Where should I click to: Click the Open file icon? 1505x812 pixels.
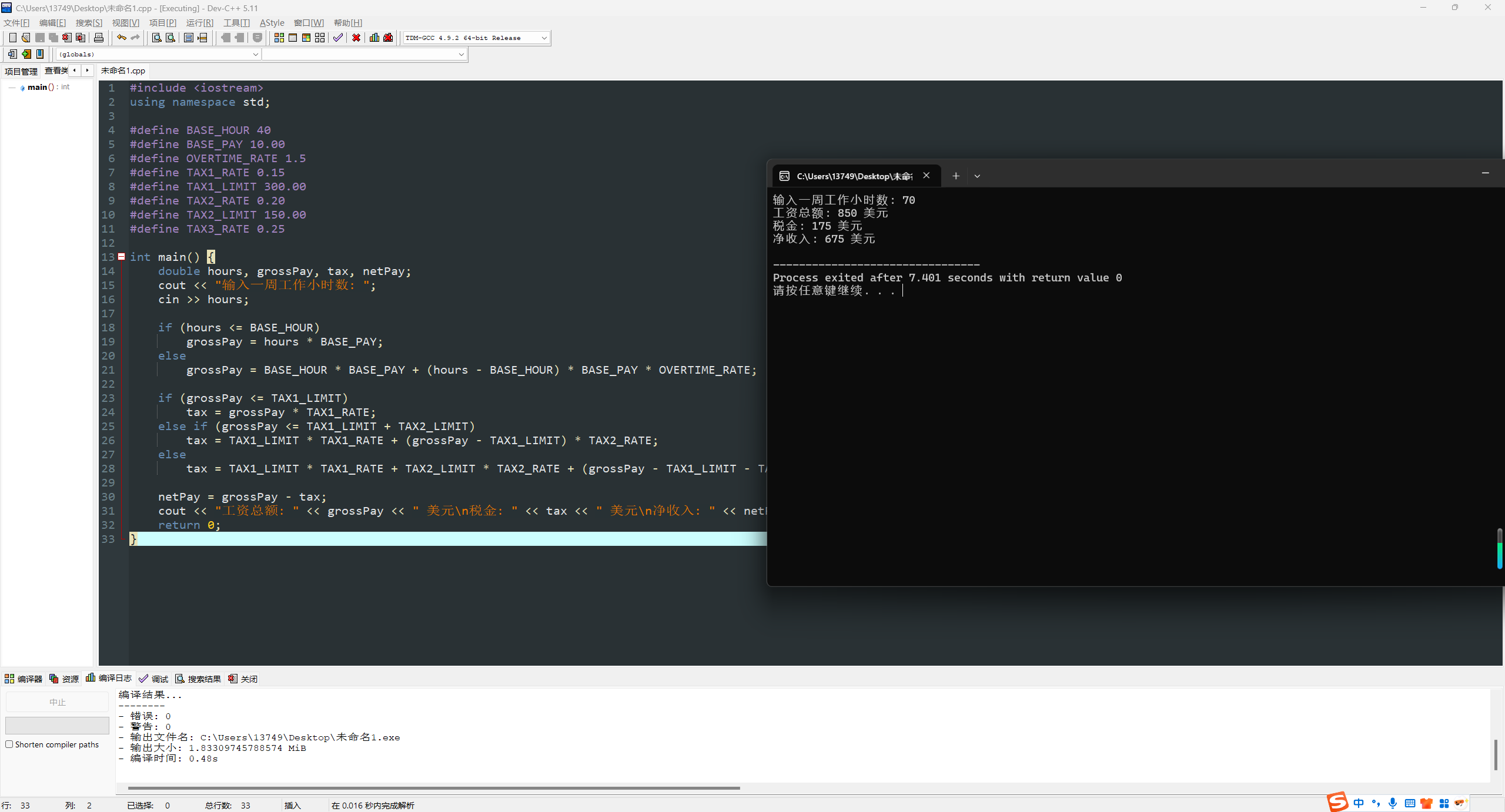(x=26, y=38)
